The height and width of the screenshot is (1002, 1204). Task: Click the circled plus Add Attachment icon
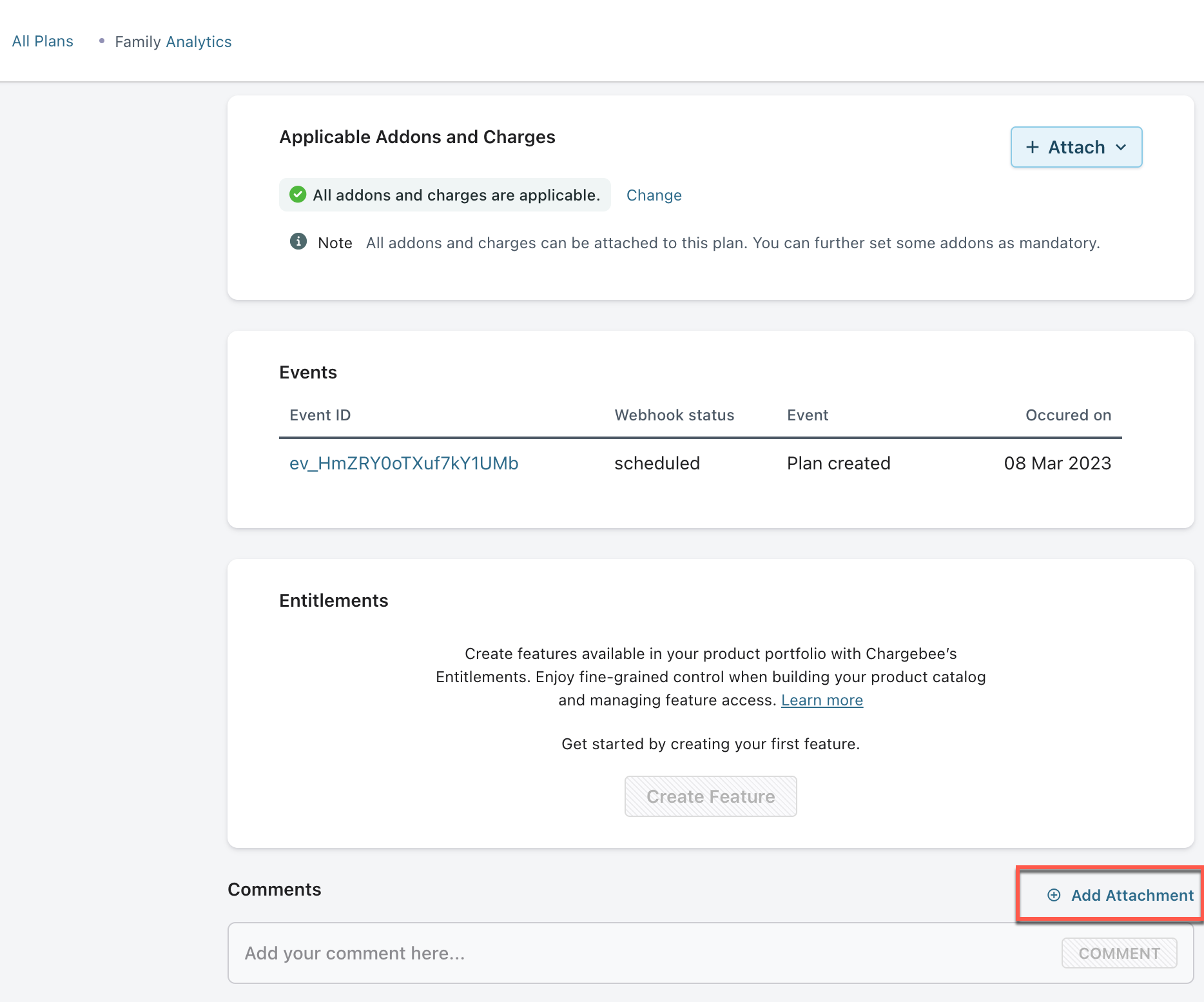1054,895
